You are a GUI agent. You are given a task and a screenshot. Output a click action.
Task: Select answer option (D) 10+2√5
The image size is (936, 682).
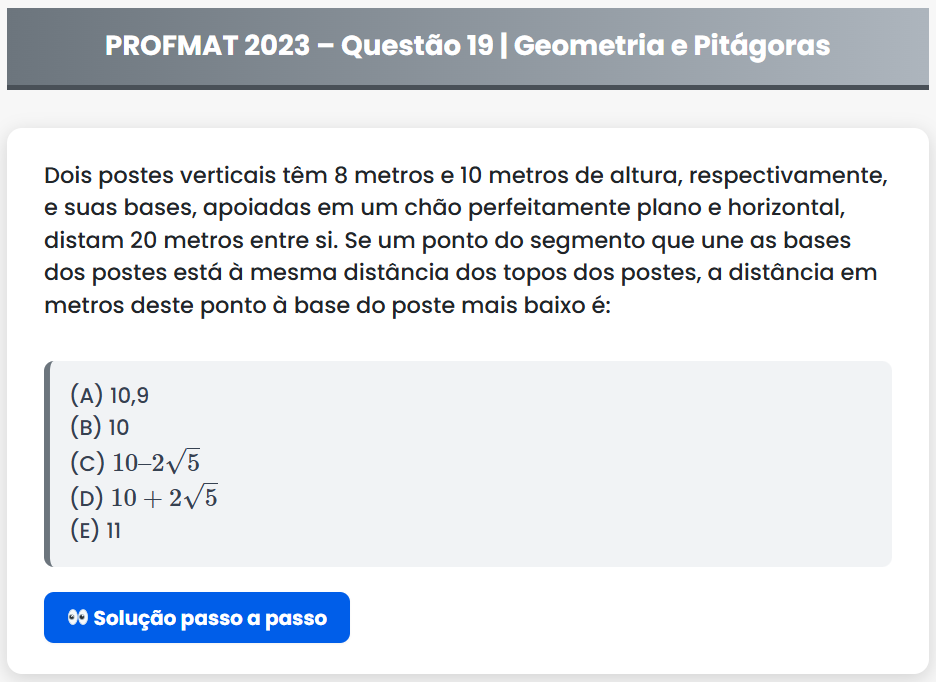coord(144,496)
